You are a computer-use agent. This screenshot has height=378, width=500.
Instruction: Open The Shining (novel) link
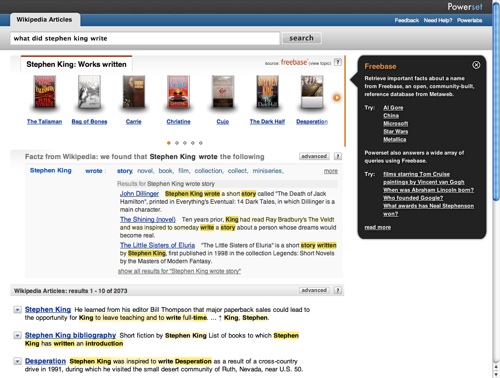point(148,219)
